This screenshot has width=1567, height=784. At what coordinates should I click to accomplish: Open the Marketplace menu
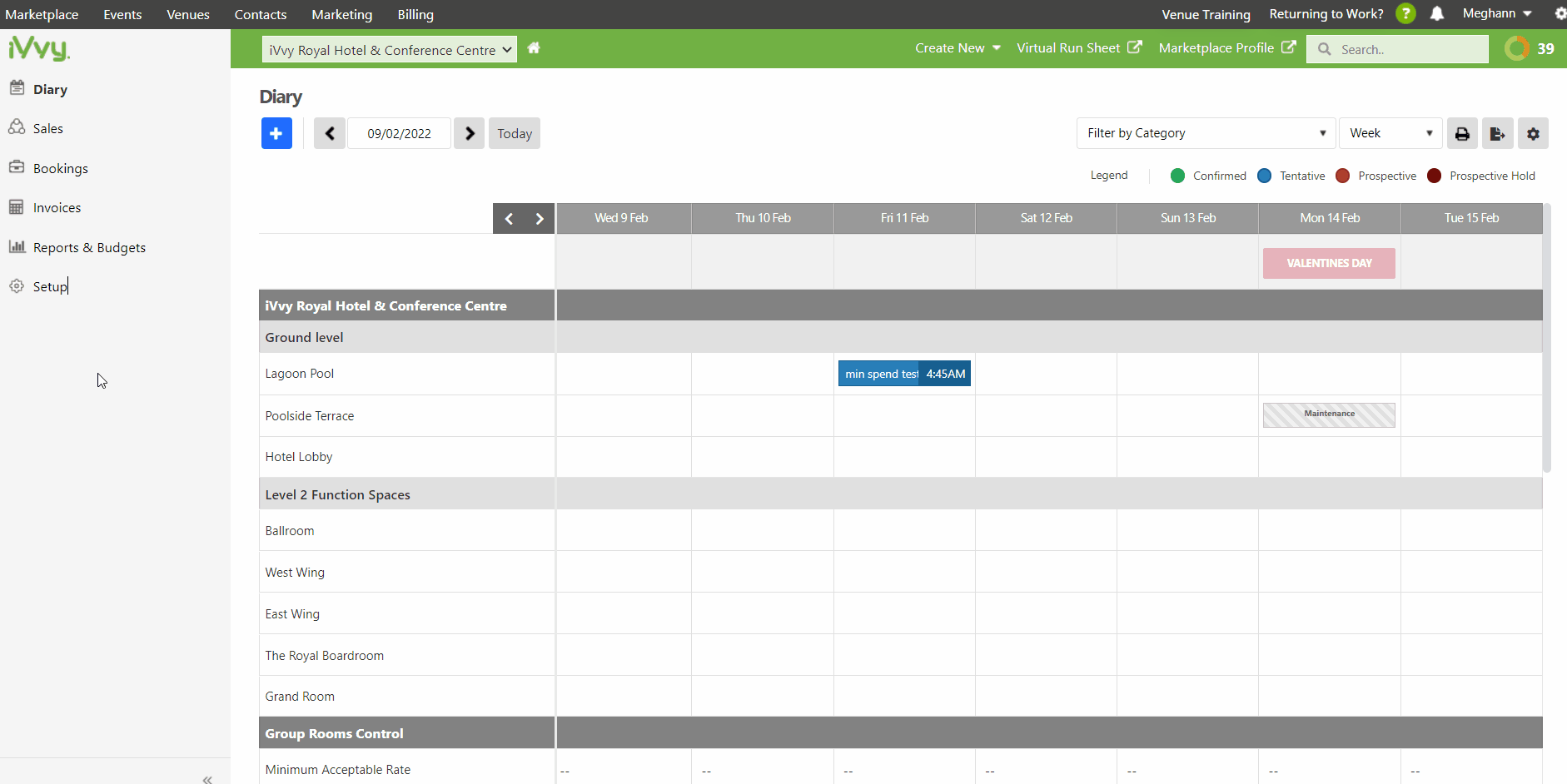tap(42, 14)
